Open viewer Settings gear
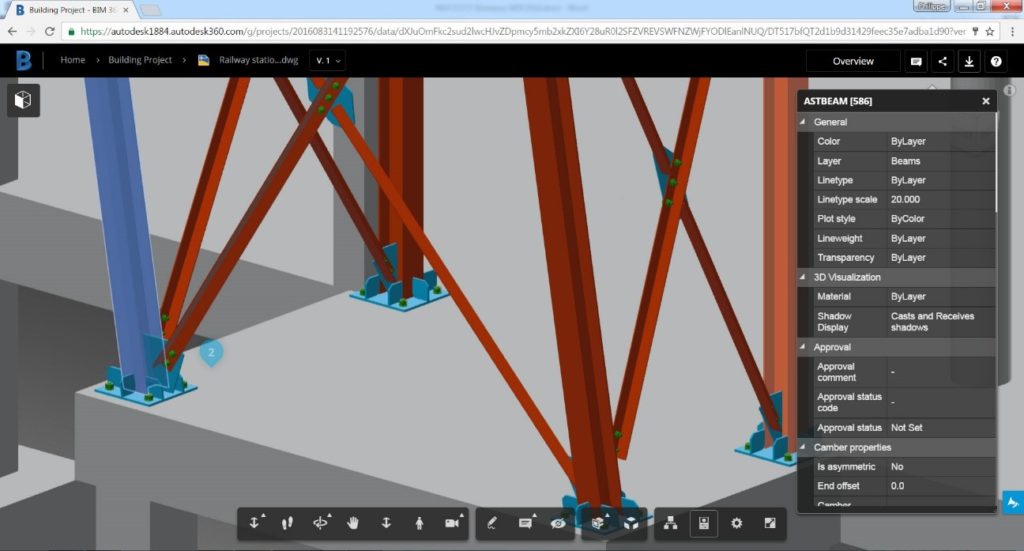 pyautogui.click(x=737, y=523)
